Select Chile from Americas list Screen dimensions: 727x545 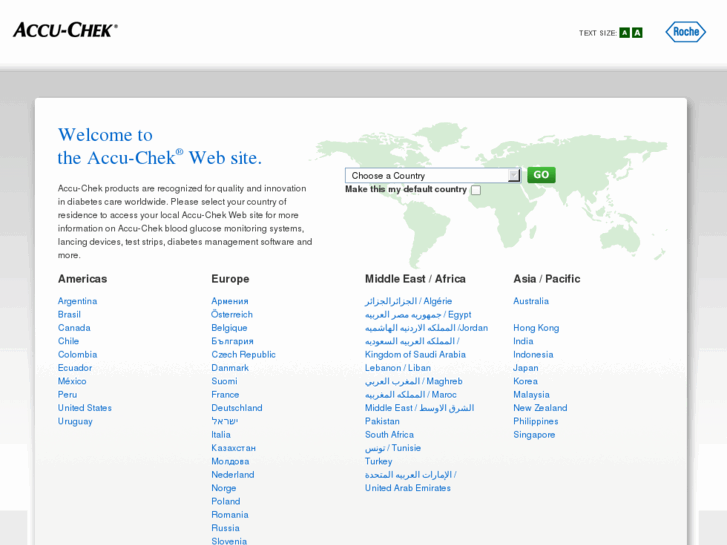[x=68, y=341]
